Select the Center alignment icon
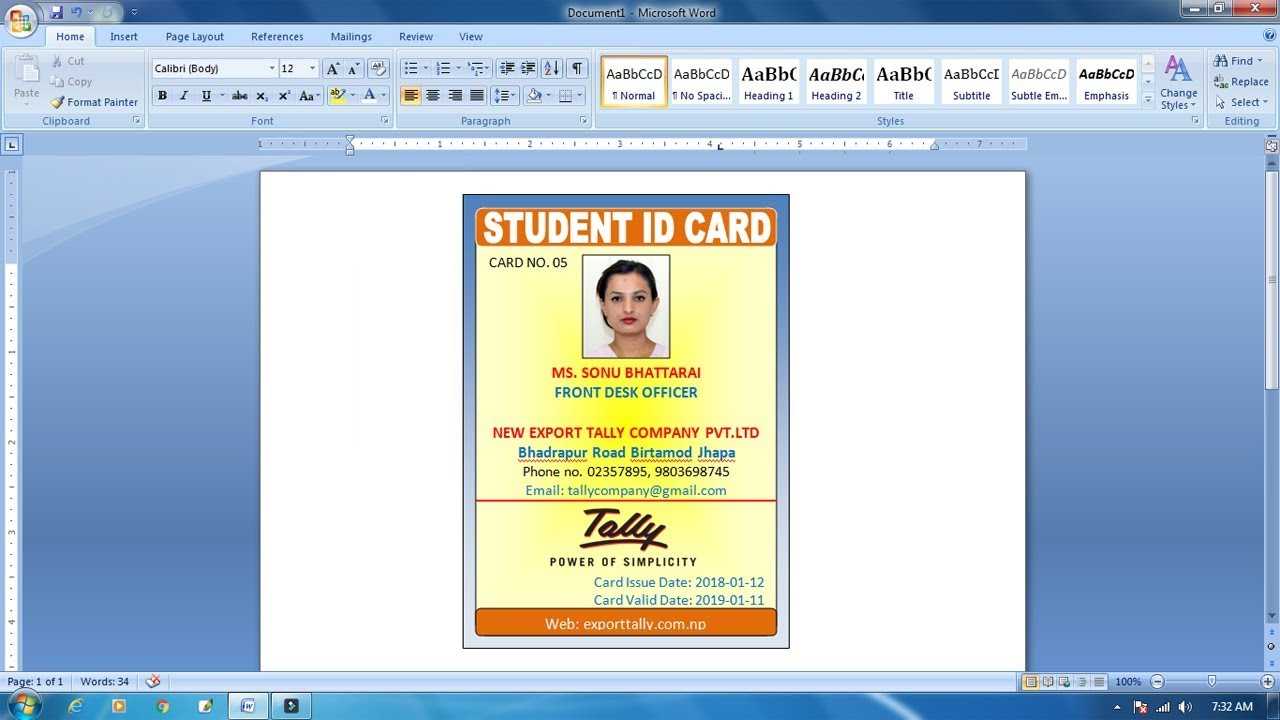1280x720 pixels. point(433,96)
